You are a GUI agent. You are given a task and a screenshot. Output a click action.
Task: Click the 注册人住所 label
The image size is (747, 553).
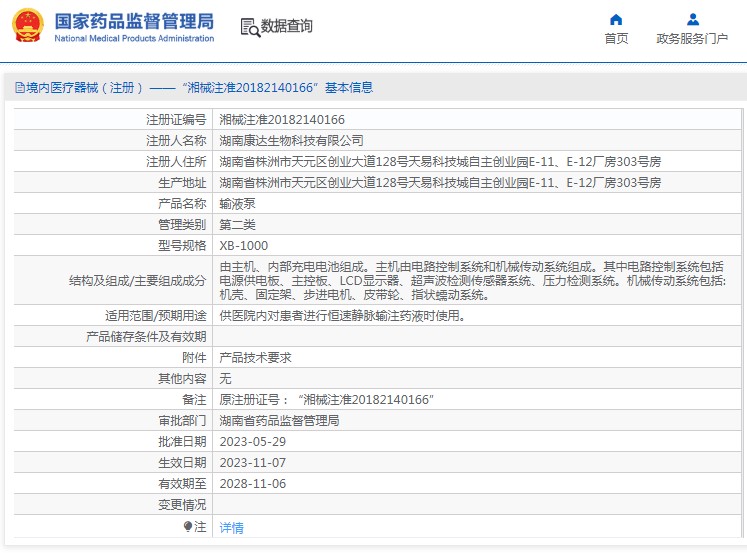(176, 161)
